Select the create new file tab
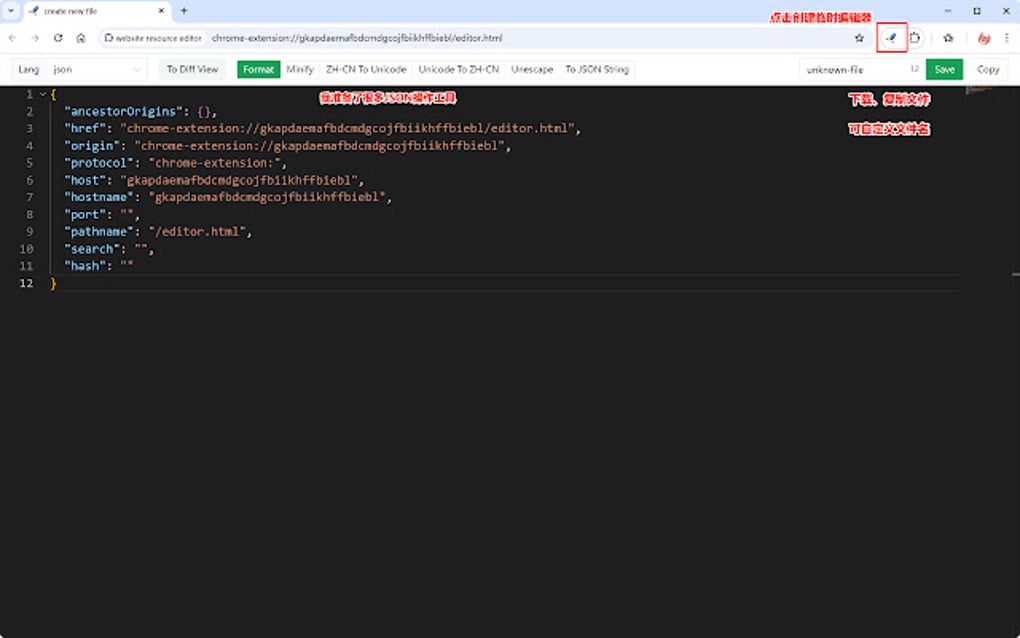The width and height of the screenshot is (1020, 638). click(90, 13)
